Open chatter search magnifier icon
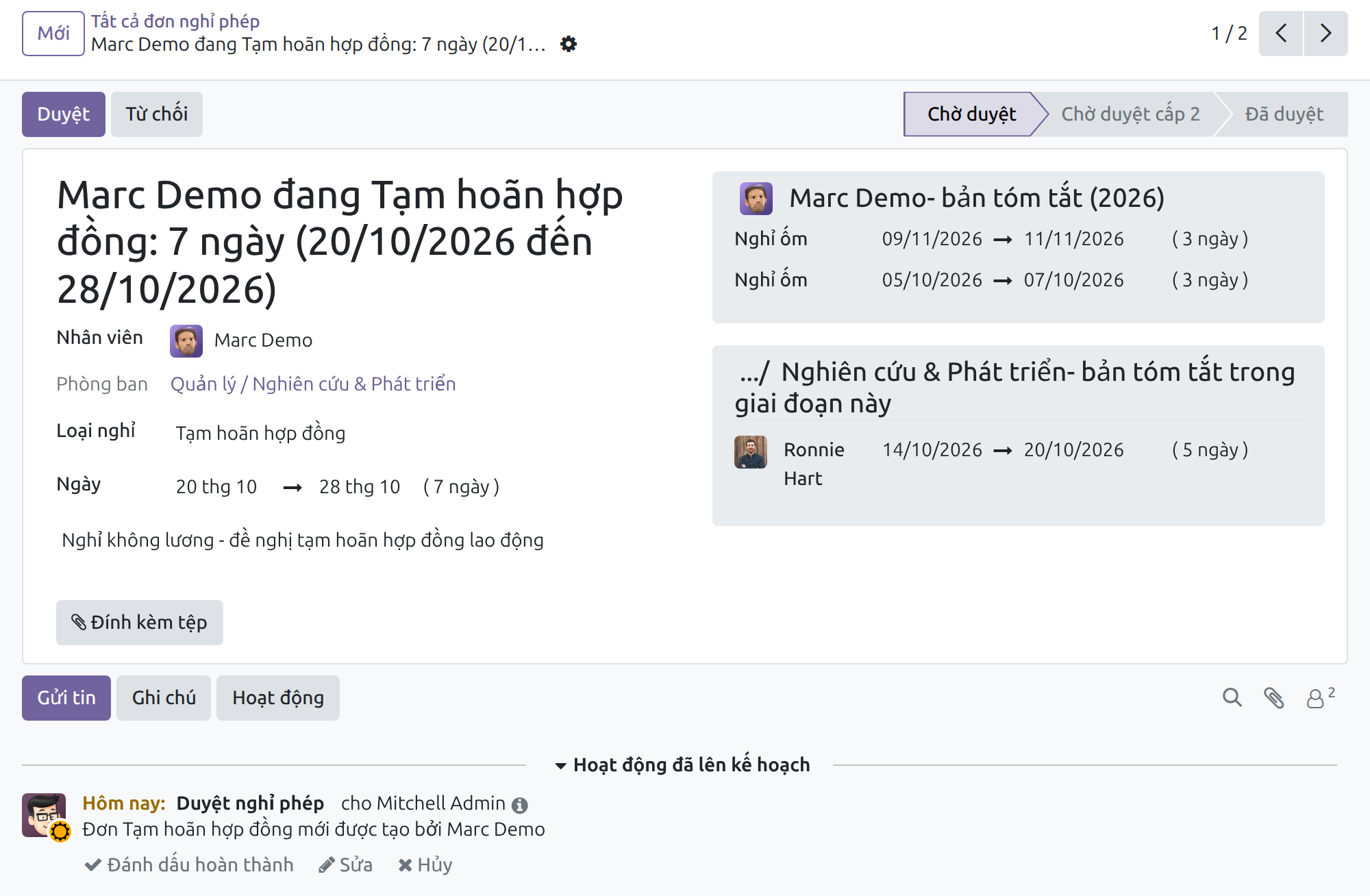This screenshot has width=1370, height=896. point(1232,698)
